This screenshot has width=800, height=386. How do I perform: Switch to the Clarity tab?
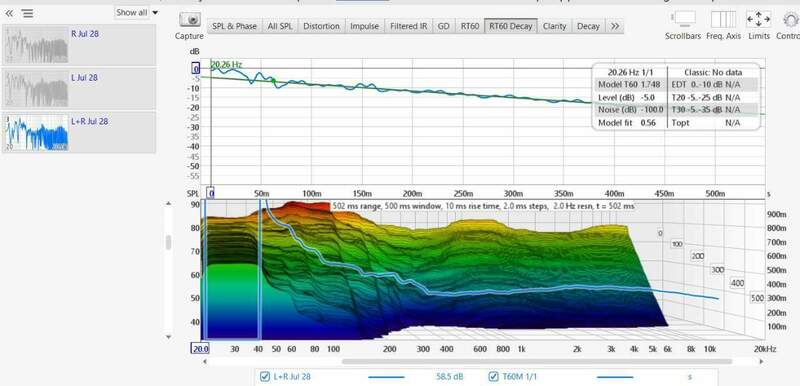(554, 25)
